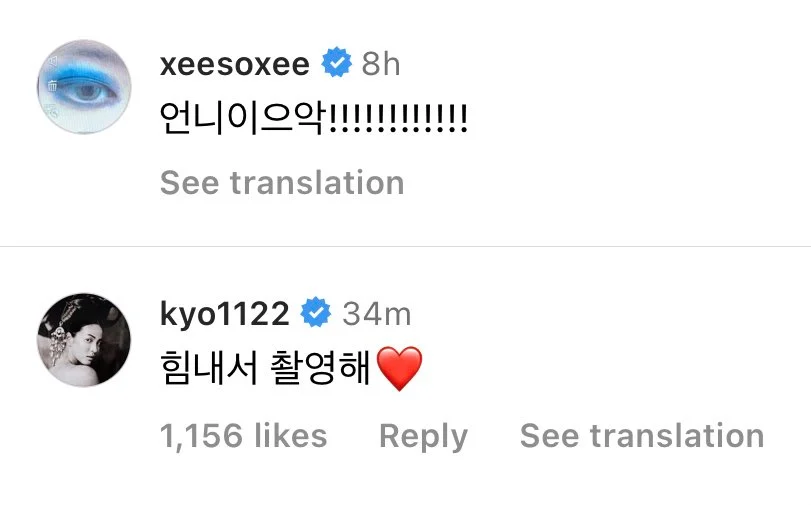Translate kyo1122's comment via See translation
Image resolution: width=811 pixels, height=505 pixels.
[642, 436]
